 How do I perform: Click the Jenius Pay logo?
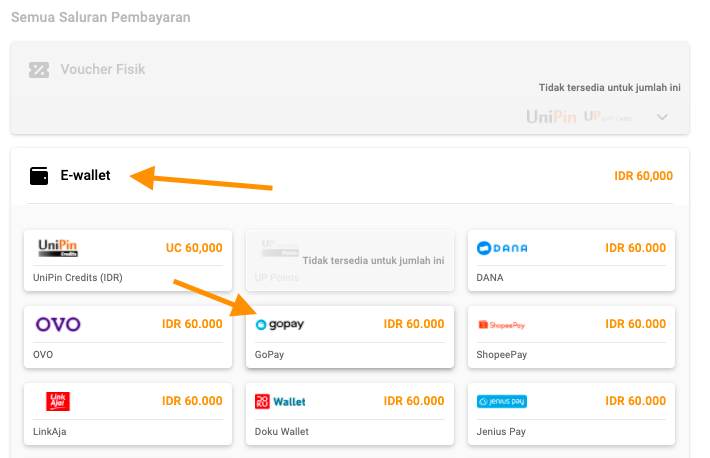pos(502,401)
